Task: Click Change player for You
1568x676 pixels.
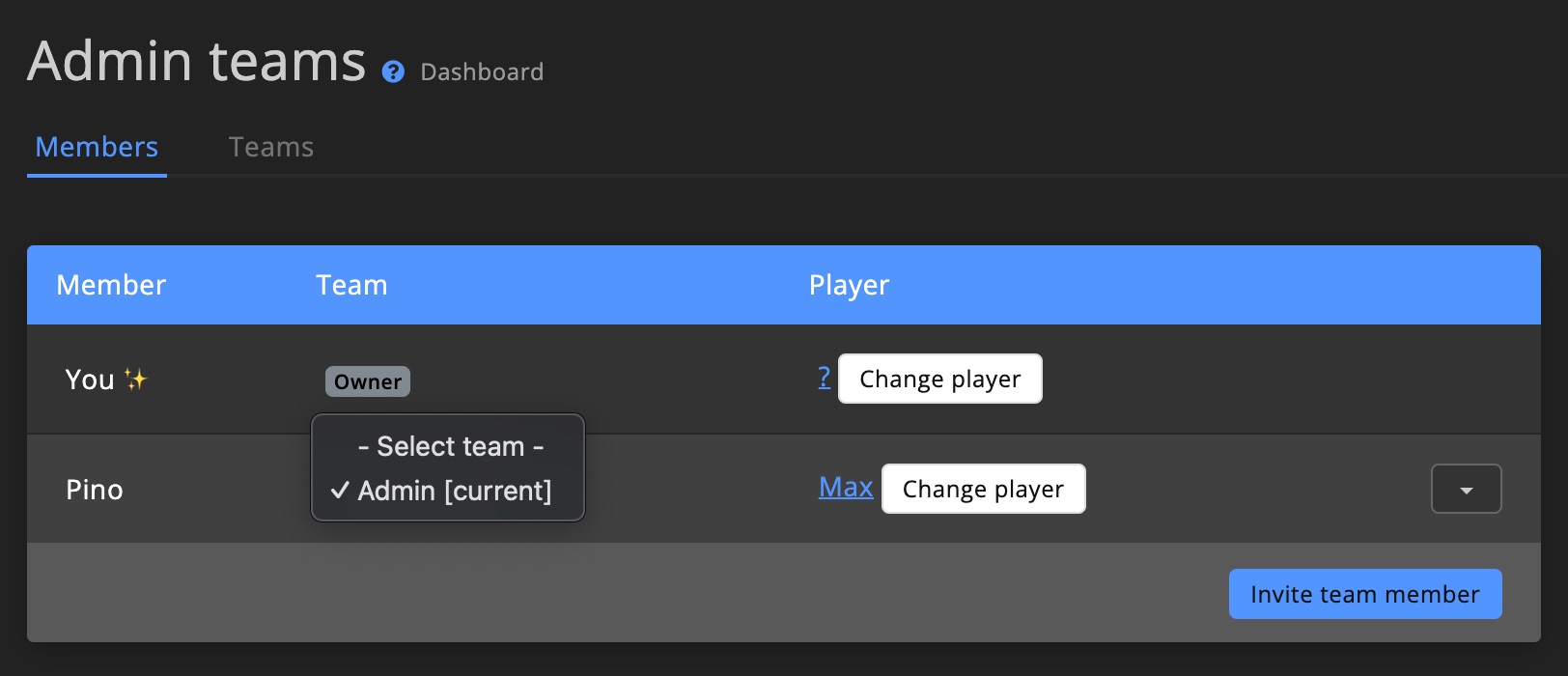Action: pyautogui.click(x=939, y=379)
